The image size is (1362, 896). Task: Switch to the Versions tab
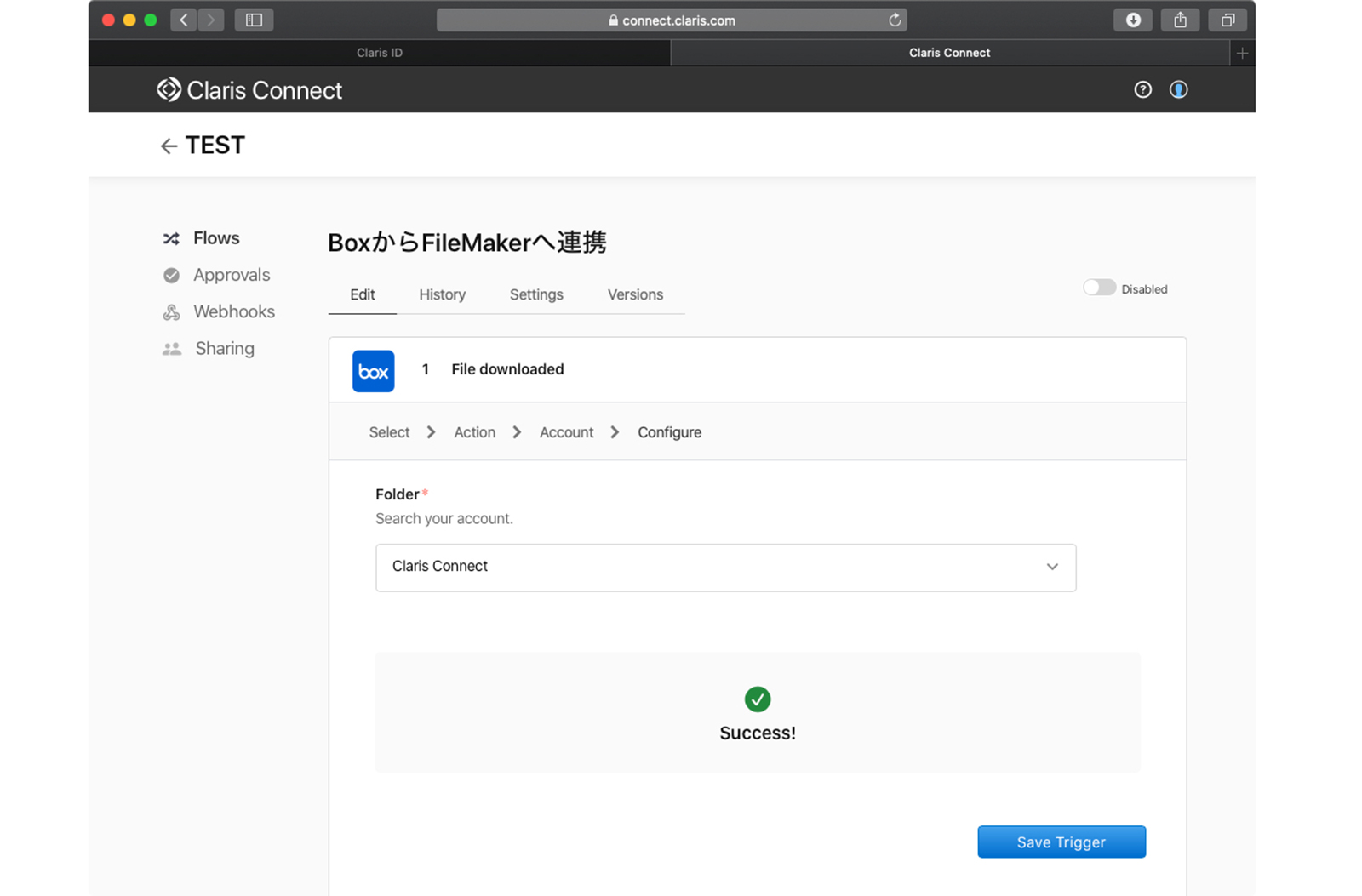635,294
